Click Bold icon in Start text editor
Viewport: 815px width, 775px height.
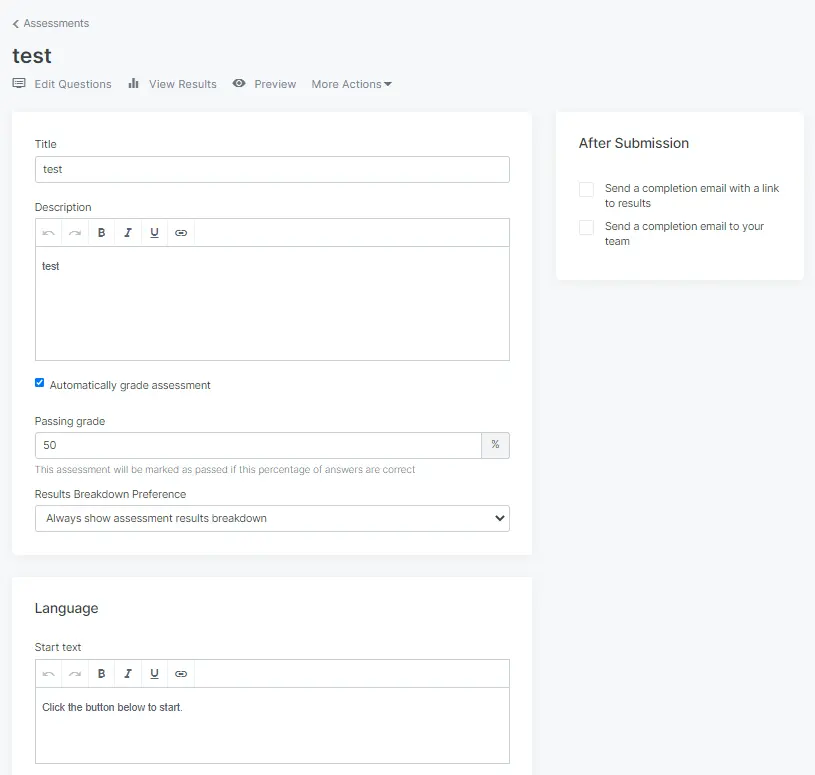(x=102, y=674)
